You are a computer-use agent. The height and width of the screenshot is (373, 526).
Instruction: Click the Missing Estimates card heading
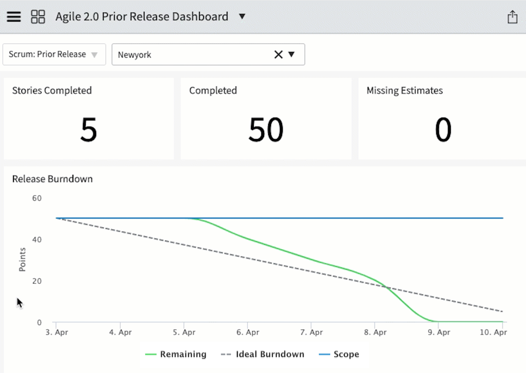[x=405, y=91]
